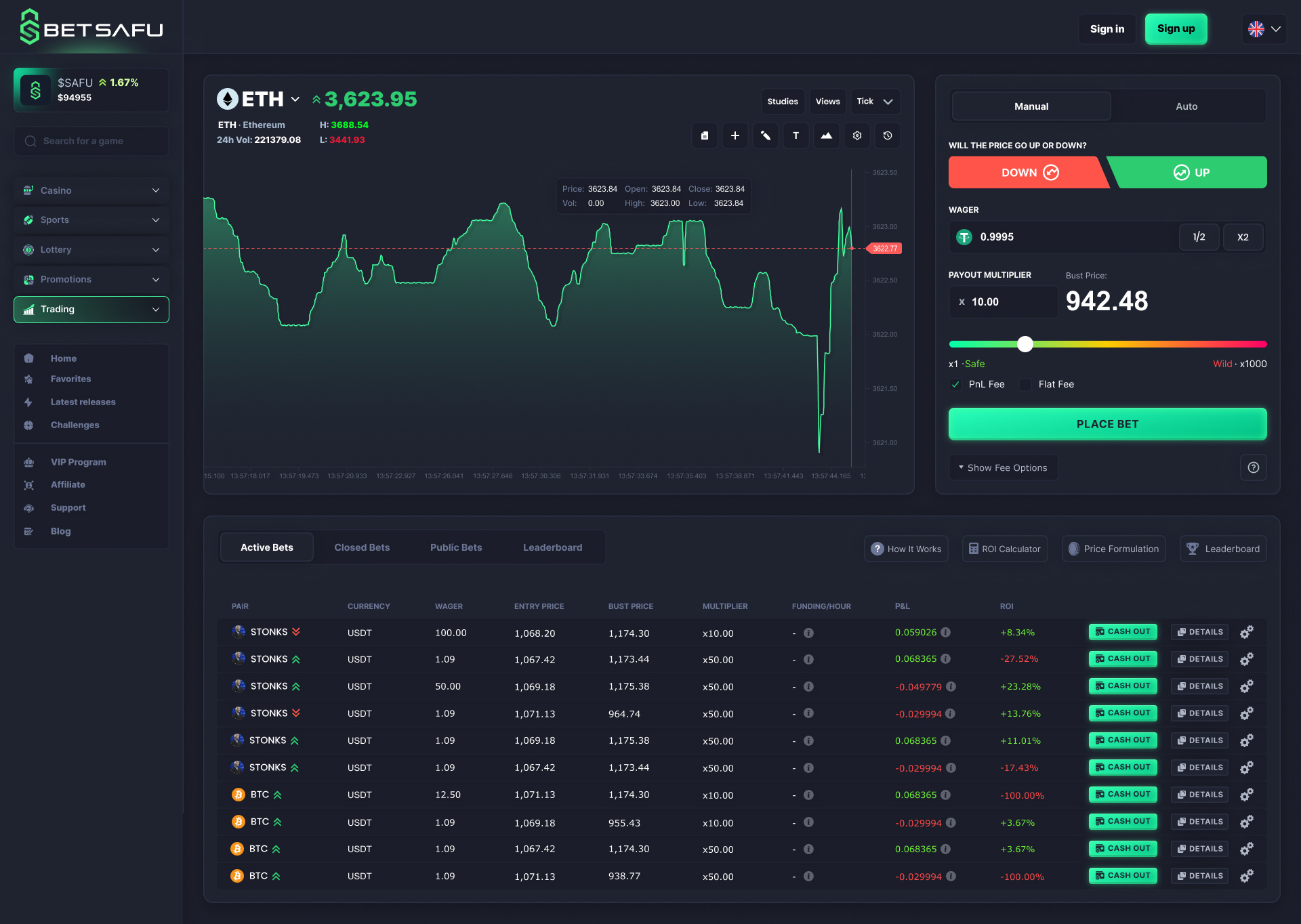Click the chart history reset icon

click(x=887, y=135)
